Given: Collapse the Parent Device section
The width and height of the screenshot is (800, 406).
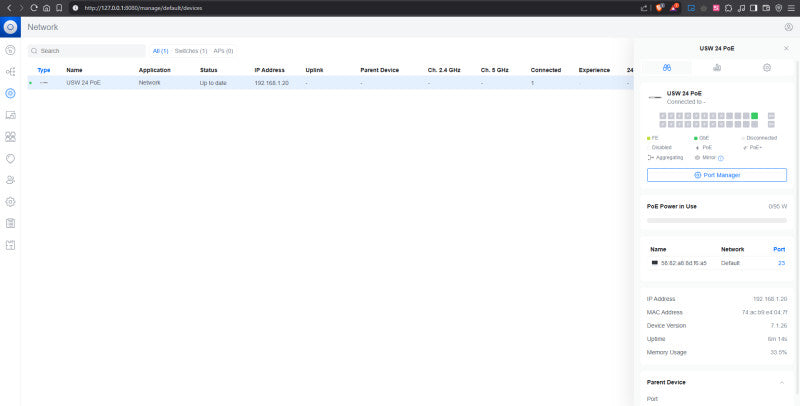Looking at the screenshot, I should click(x=782, y=382).
